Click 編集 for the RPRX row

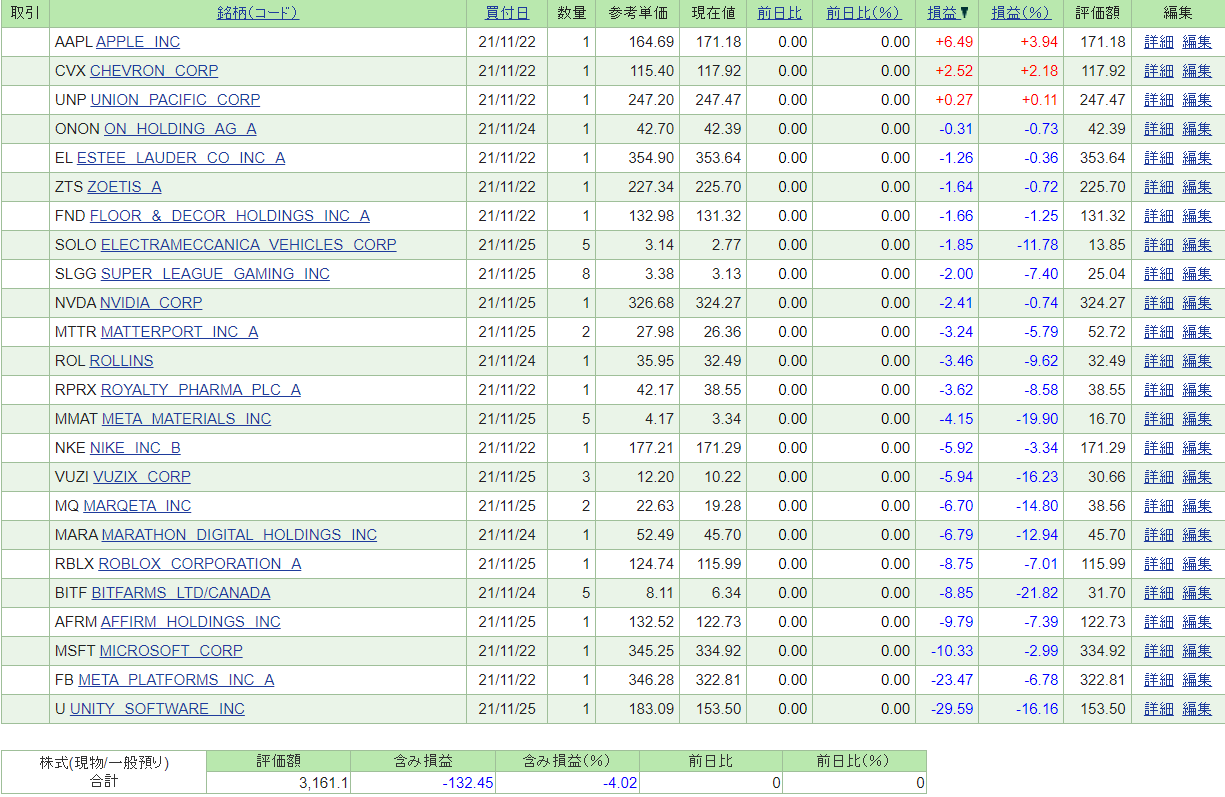(x=1197, y=390)
